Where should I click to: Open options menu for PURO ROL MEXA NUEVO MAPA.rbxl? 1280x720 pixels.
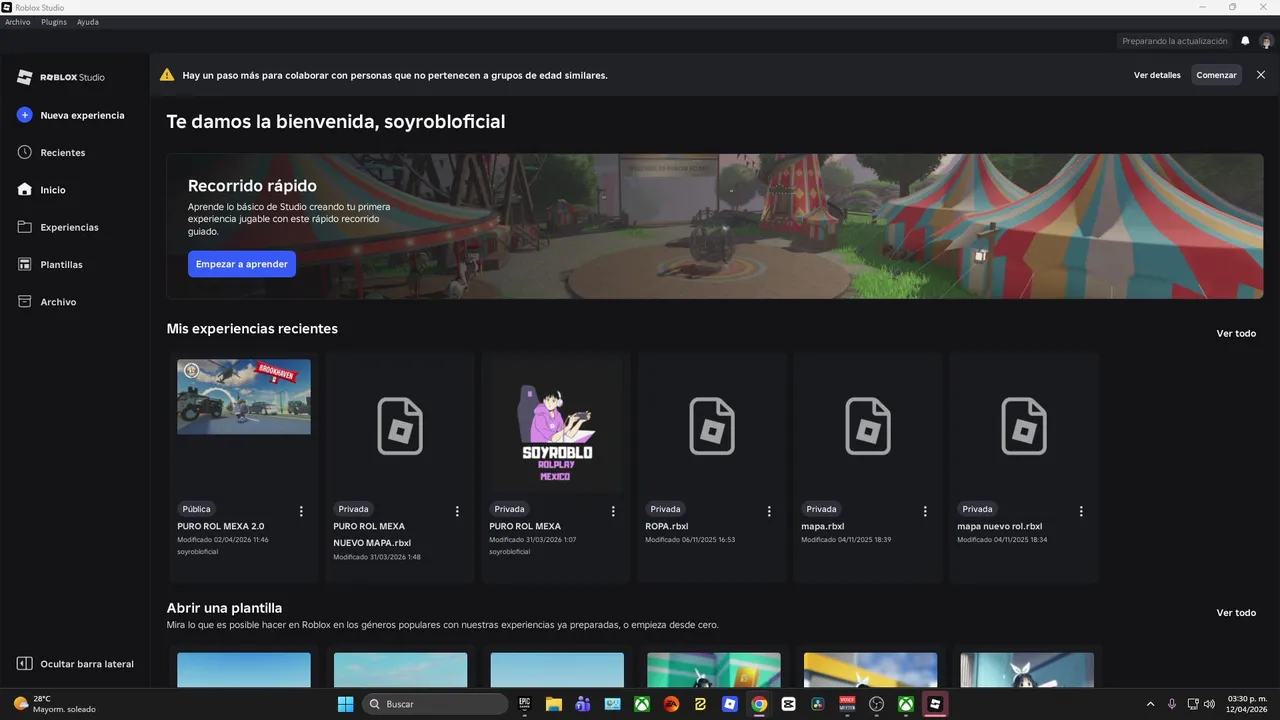[457, 511]
